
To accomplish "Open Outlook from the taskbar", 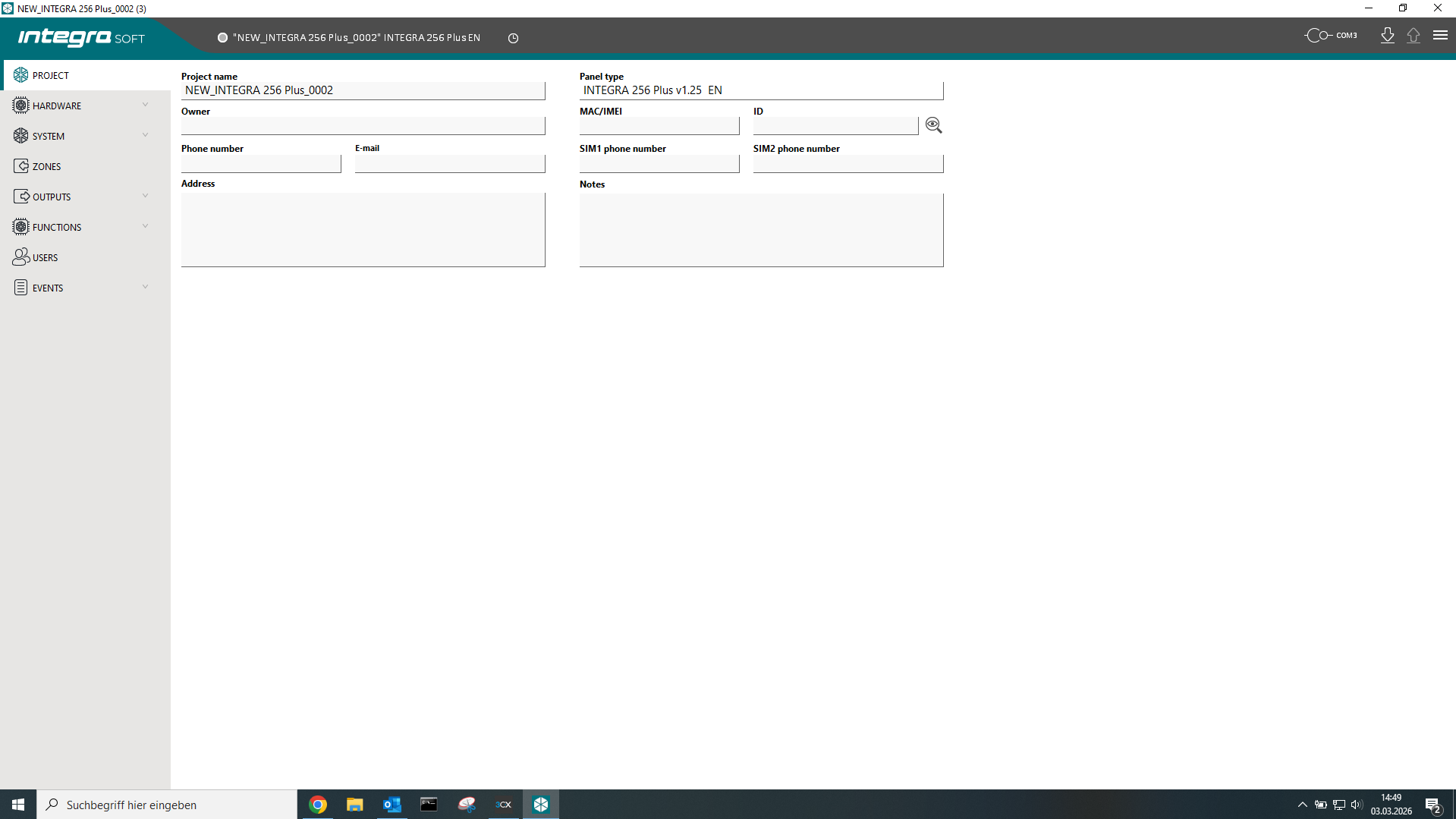I will click(x=392, y=805).
